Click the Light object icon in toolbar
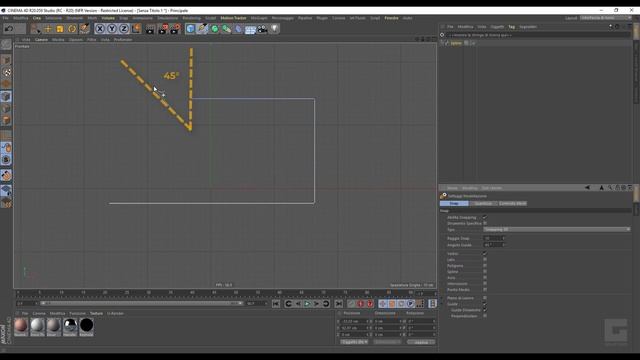This screenshot has width=640, height=360. [275, 29]
